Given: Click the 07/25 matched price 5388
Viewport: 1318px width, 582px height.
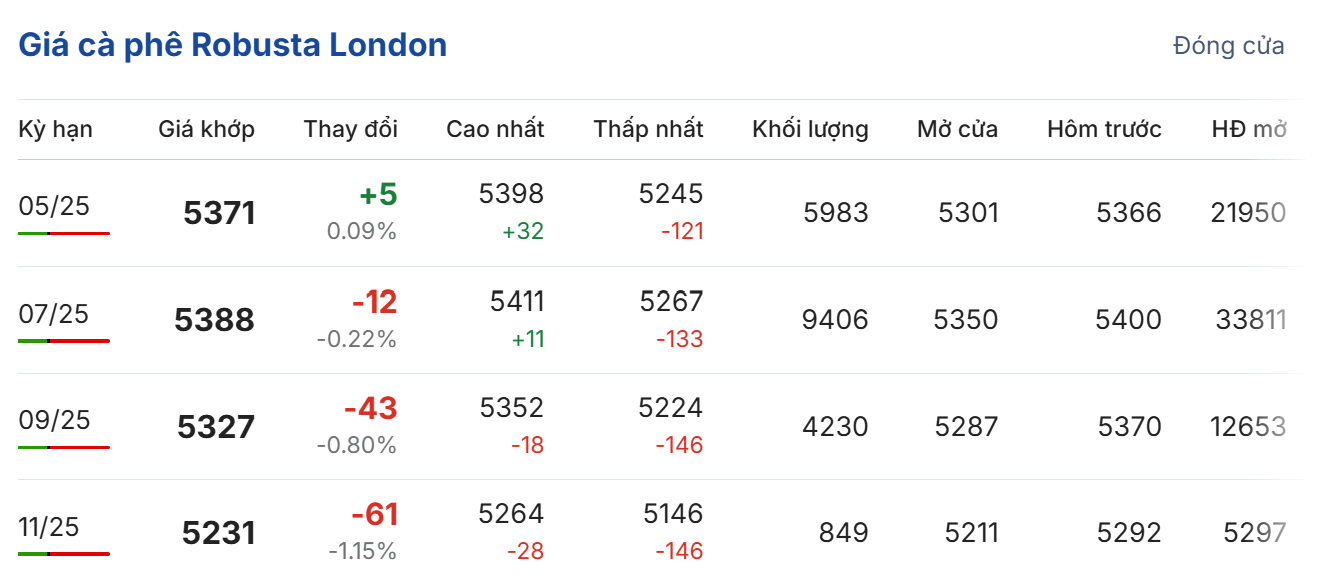Looking at the screenshot, I should (x=214, y=320).
